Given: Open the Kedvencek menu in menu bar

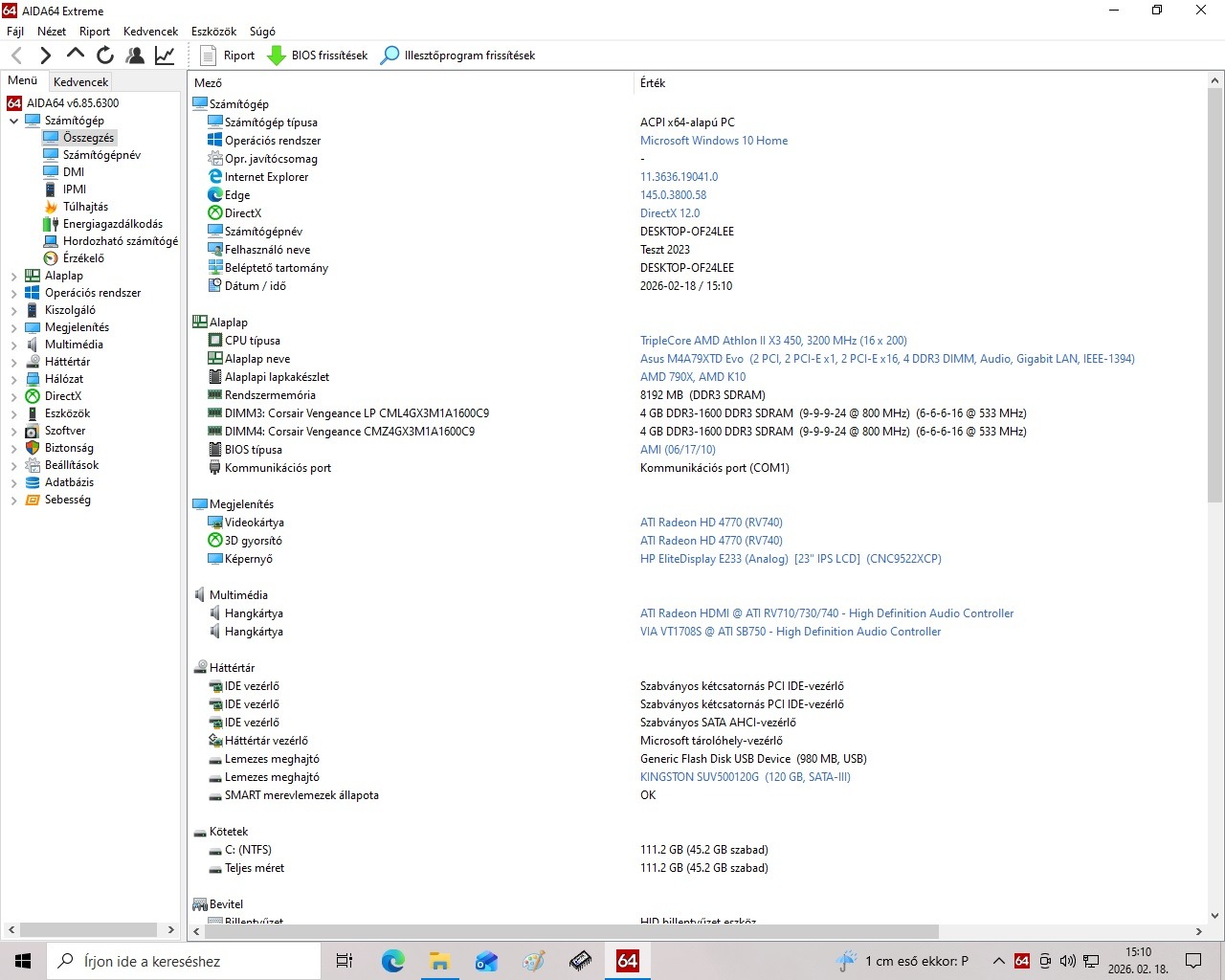Looking at the screenshot, I should (x=151, y=32).
